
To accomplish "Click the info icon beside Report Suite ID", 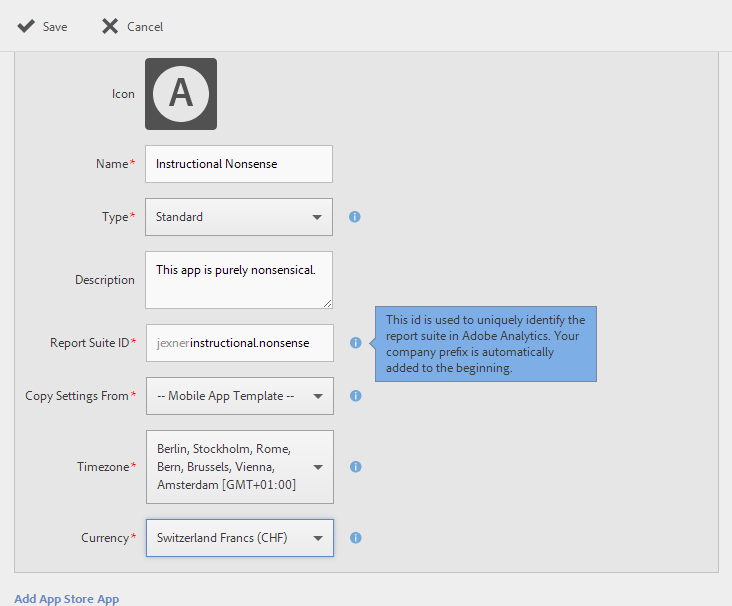I will tap(355, 343).
